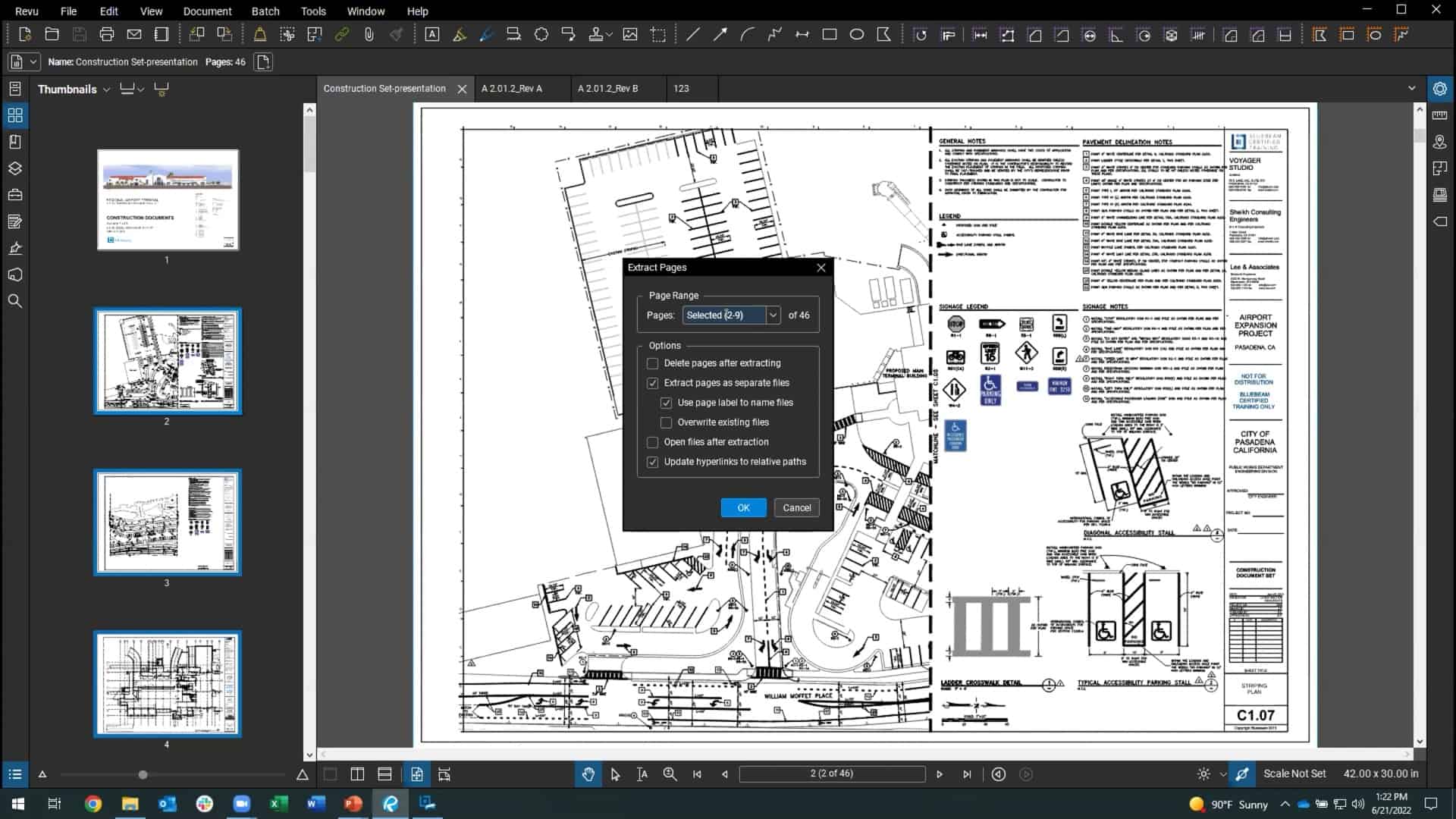Select the page 3 thumbnail
The width and height of the screenshot is (1456, 819).
[168, 522]
